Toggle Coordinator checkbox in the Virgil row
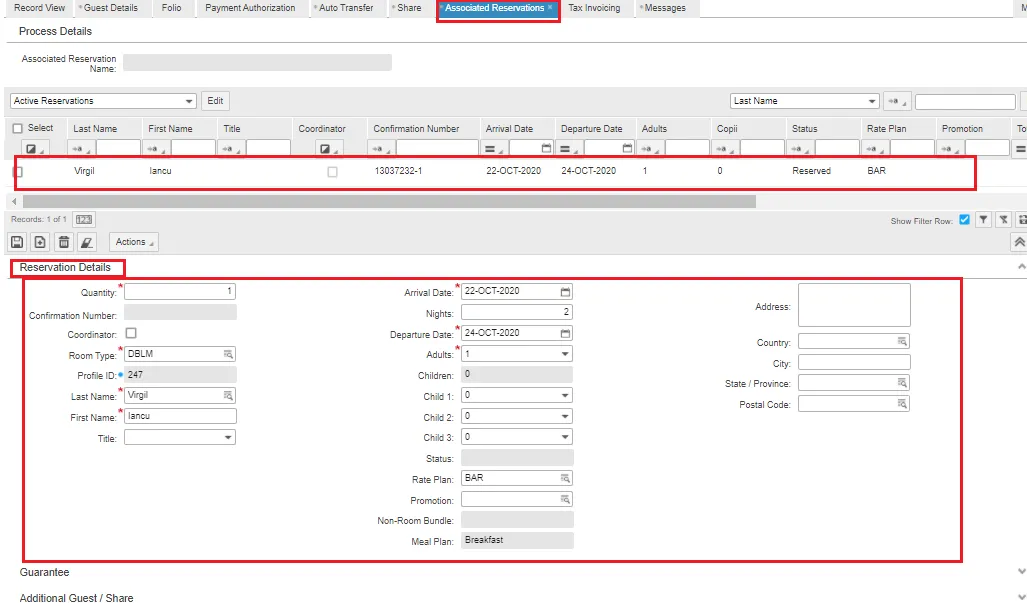The image size is (1027, 603). (333, 172)
